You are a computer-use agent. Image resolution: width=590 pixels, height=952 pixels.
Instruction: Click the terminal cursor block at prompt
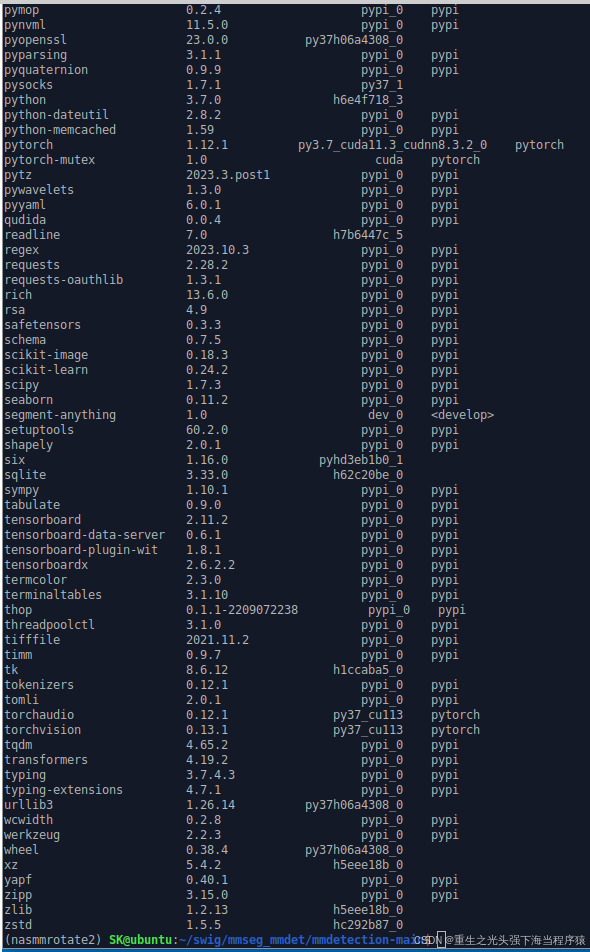click(x=441, y=940)
